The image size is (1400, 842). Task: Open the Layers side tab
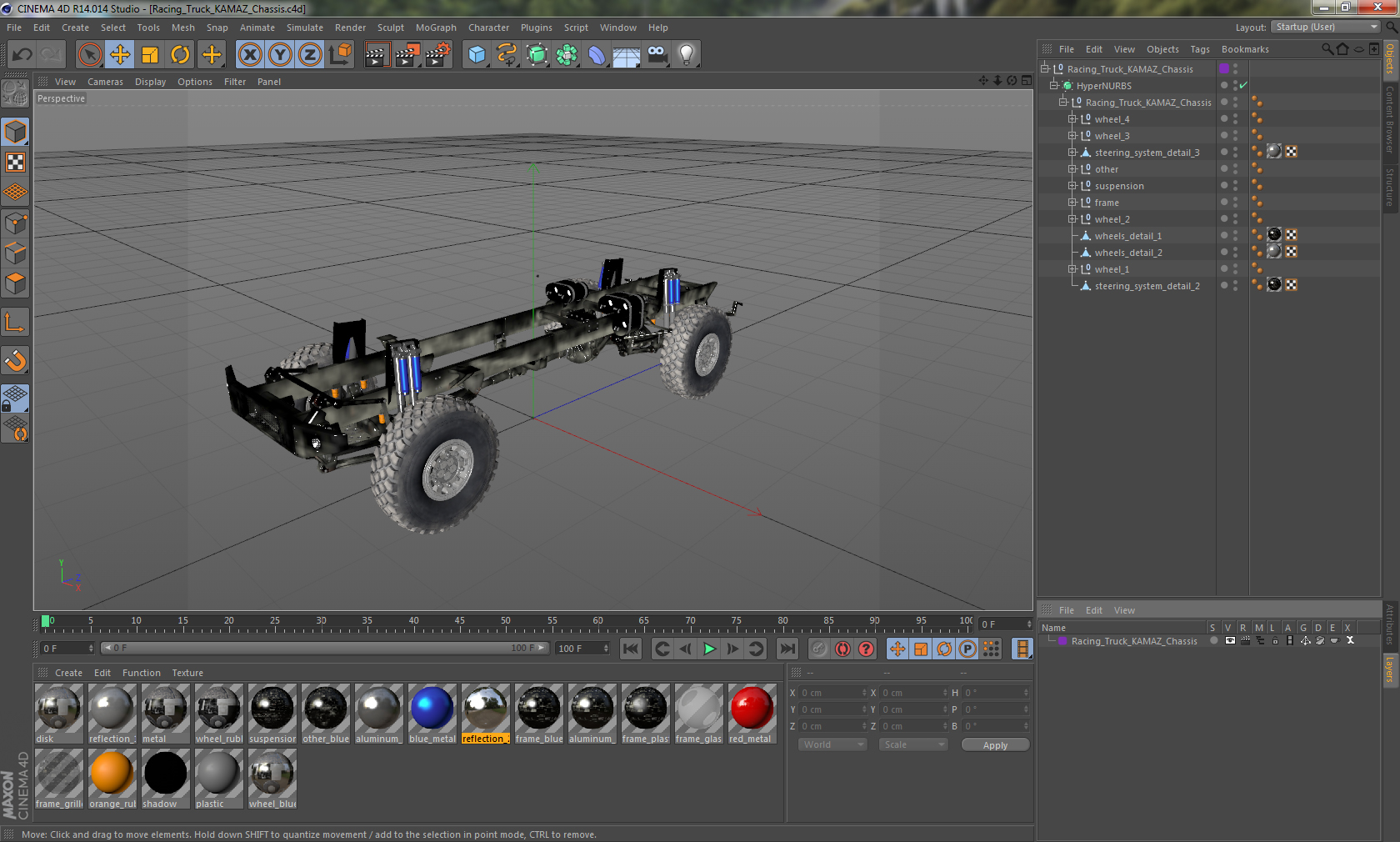click(x=1390, y=669)
